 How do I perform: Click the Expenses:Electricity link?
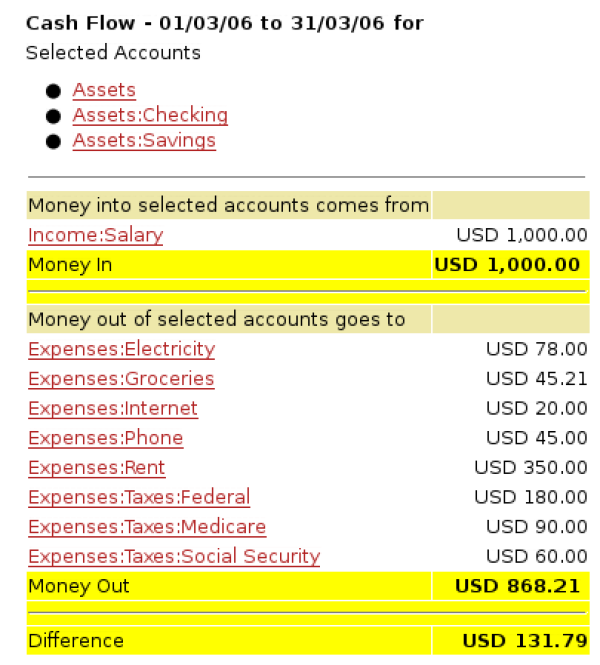121,350
